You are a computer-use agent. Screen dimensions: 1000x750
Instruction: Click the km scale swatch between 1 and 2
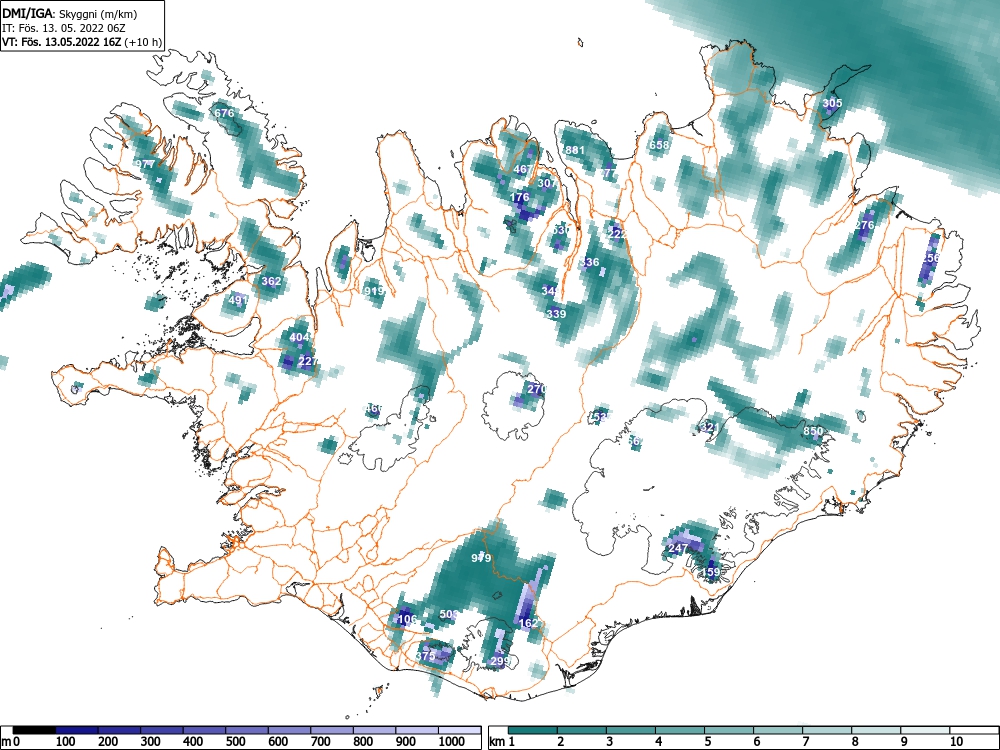[x=533, y=730]
